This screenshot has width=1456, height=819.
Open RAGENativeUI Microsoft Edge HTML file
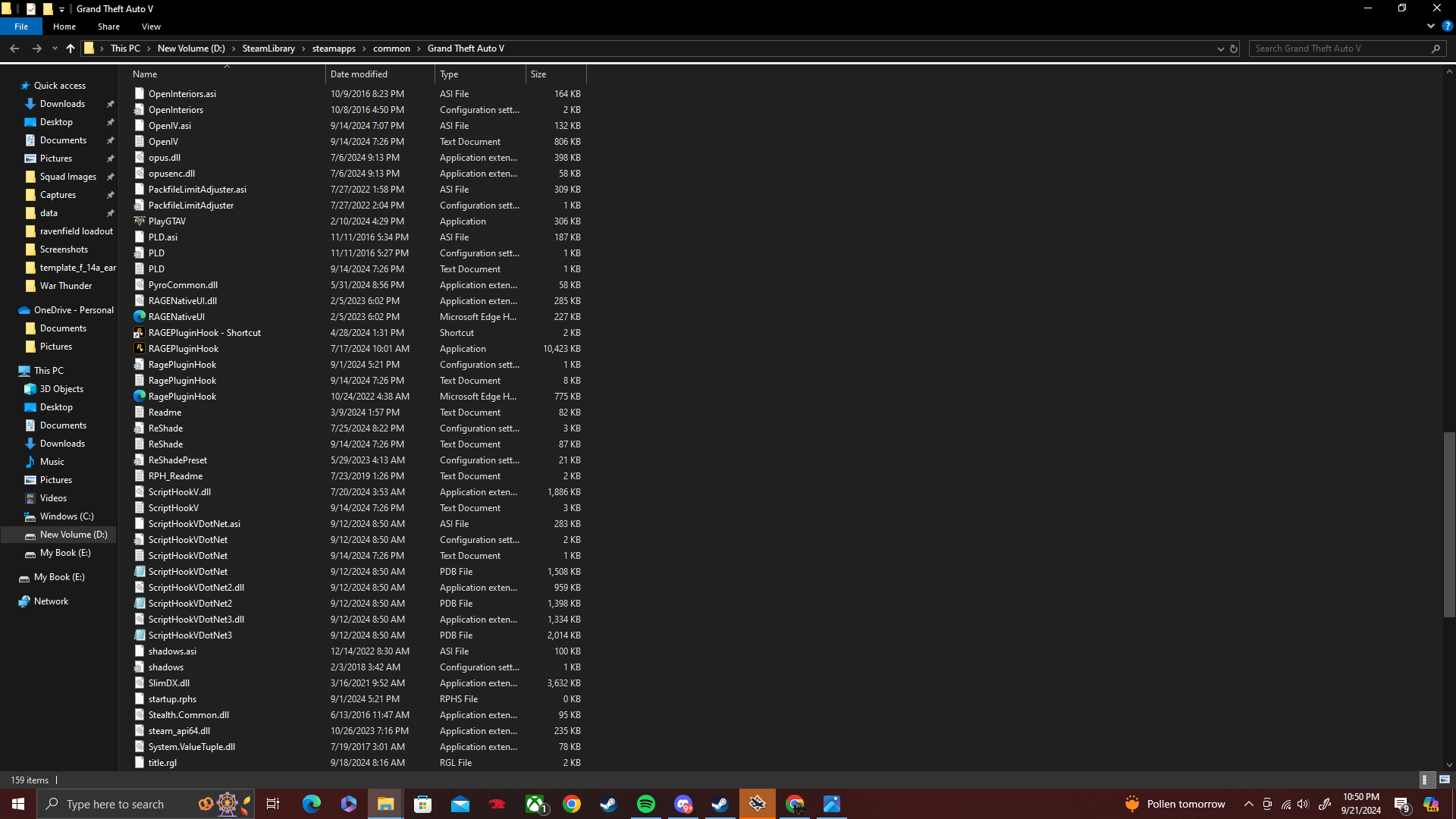coord(176,317)
